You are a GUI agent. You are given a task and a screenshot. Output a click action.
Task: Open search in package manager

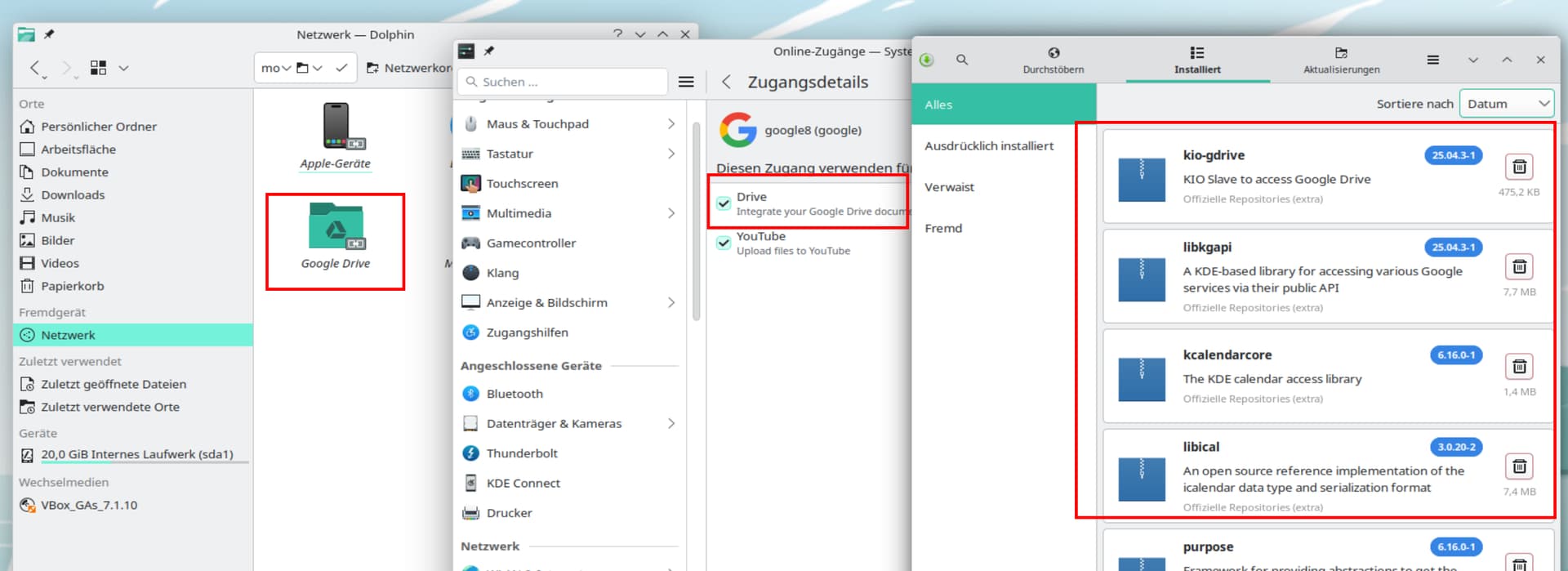[x=962, y=60]
